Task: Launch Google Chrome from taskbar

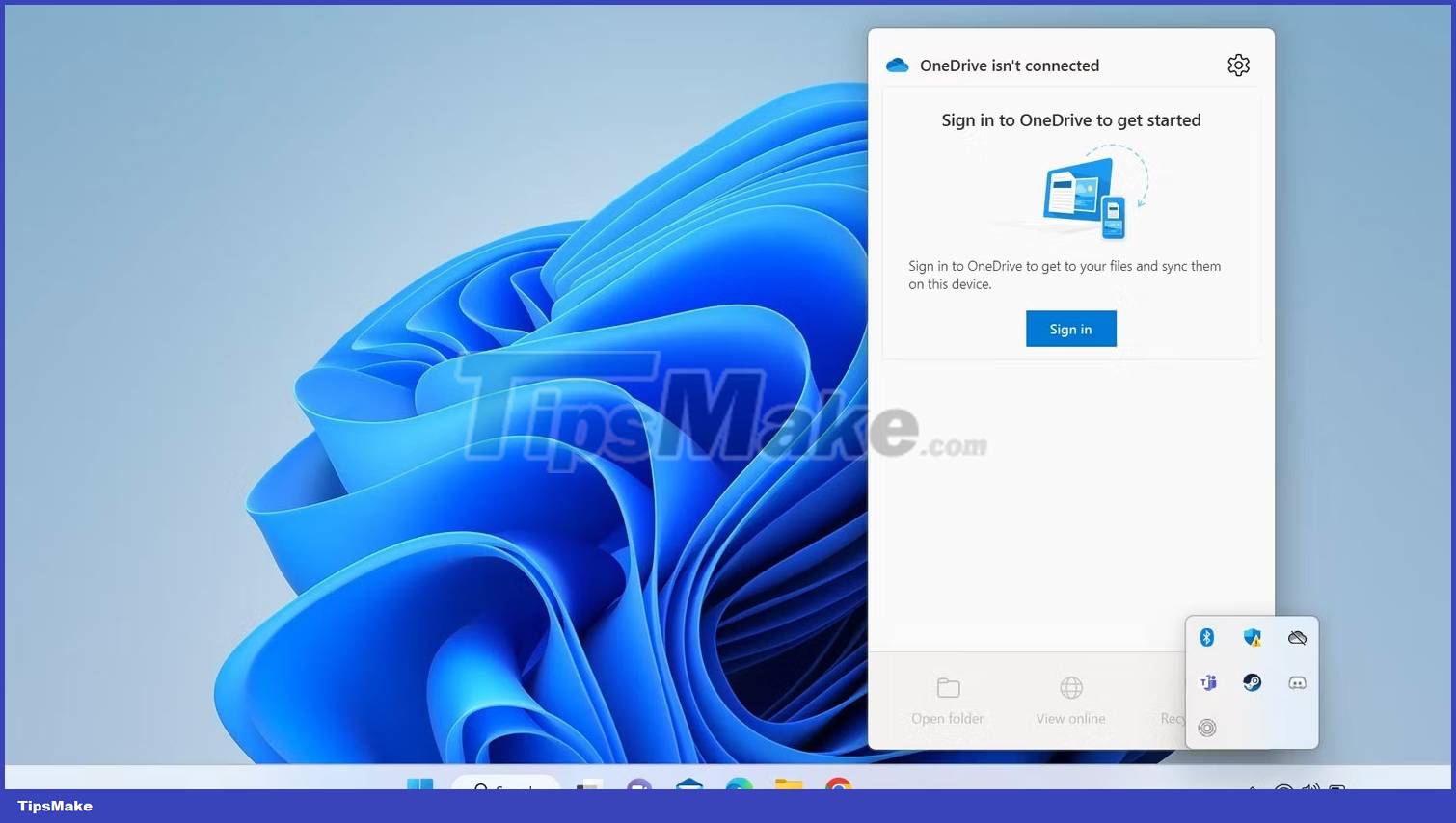Action: pos(839,783)
